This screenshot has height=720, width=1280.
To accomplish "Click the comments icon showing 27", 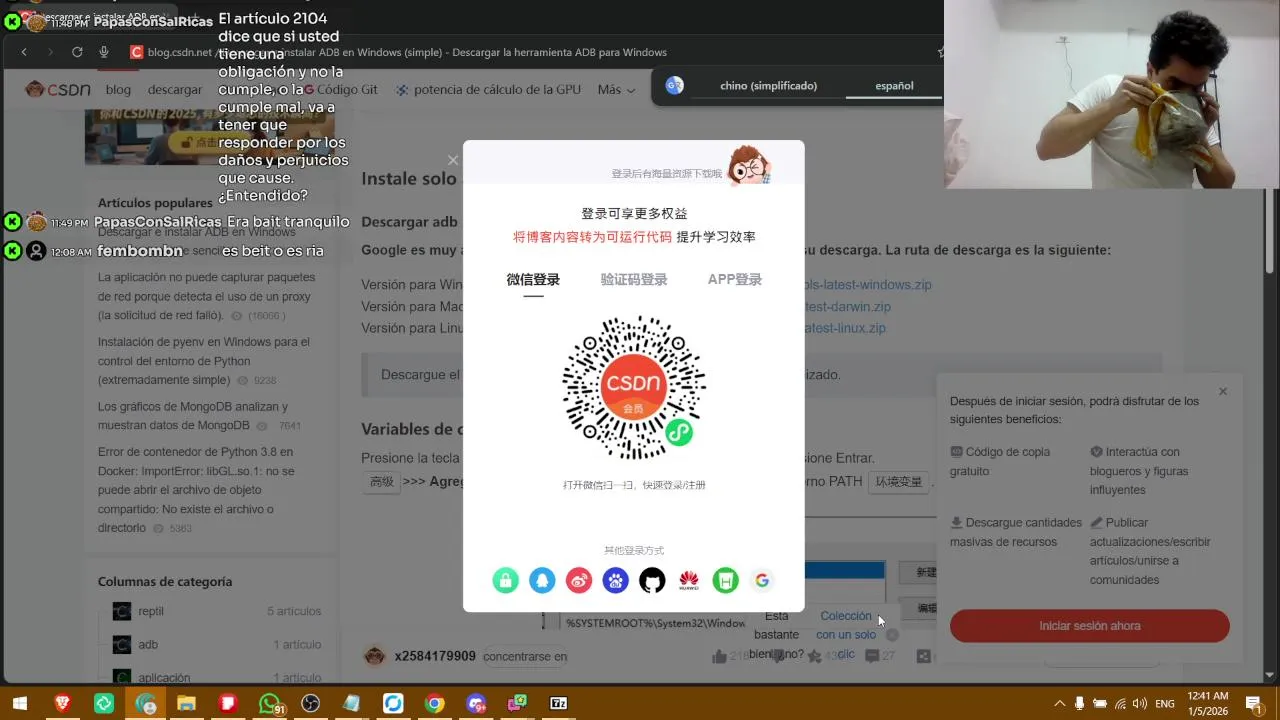I will pyautogui.click(x=872, y=656).
